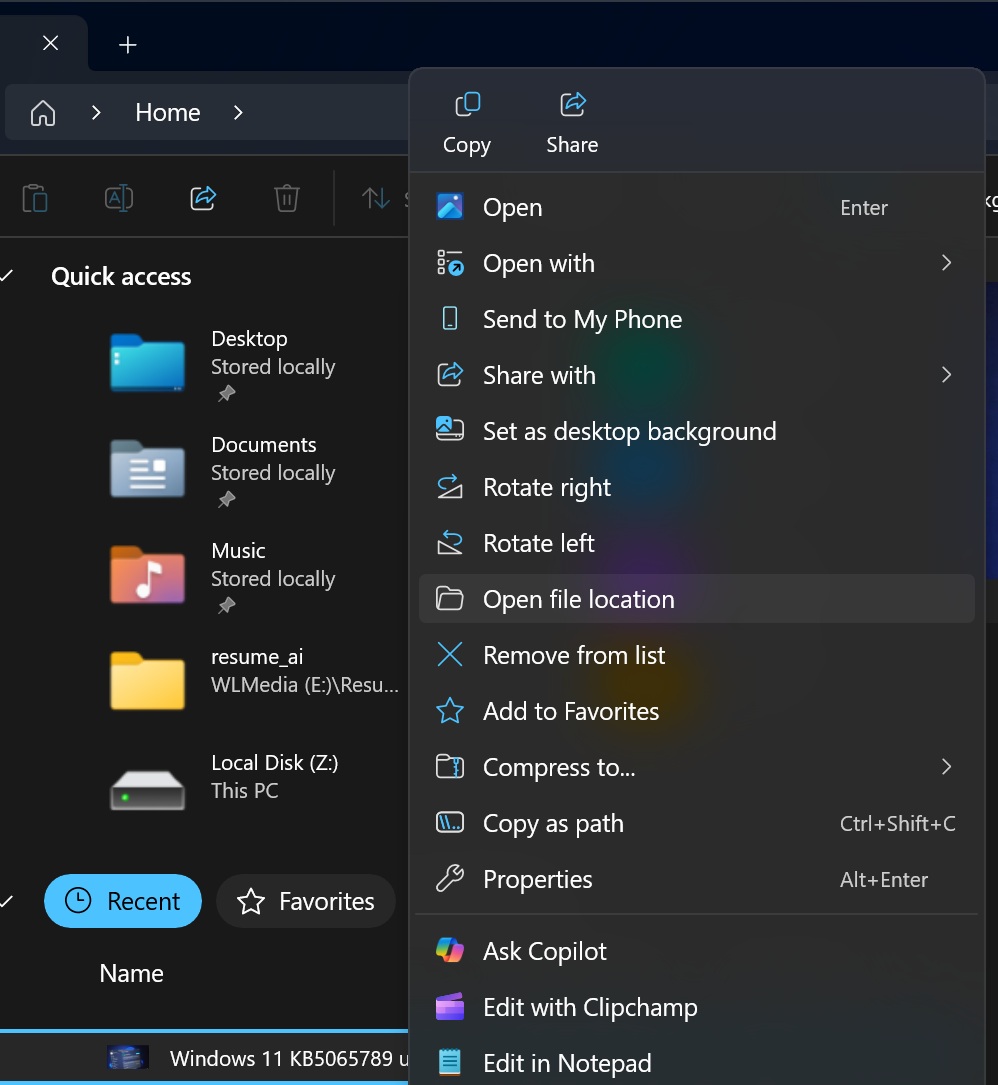Switch to the Favorites filter pill

point(306,901)
